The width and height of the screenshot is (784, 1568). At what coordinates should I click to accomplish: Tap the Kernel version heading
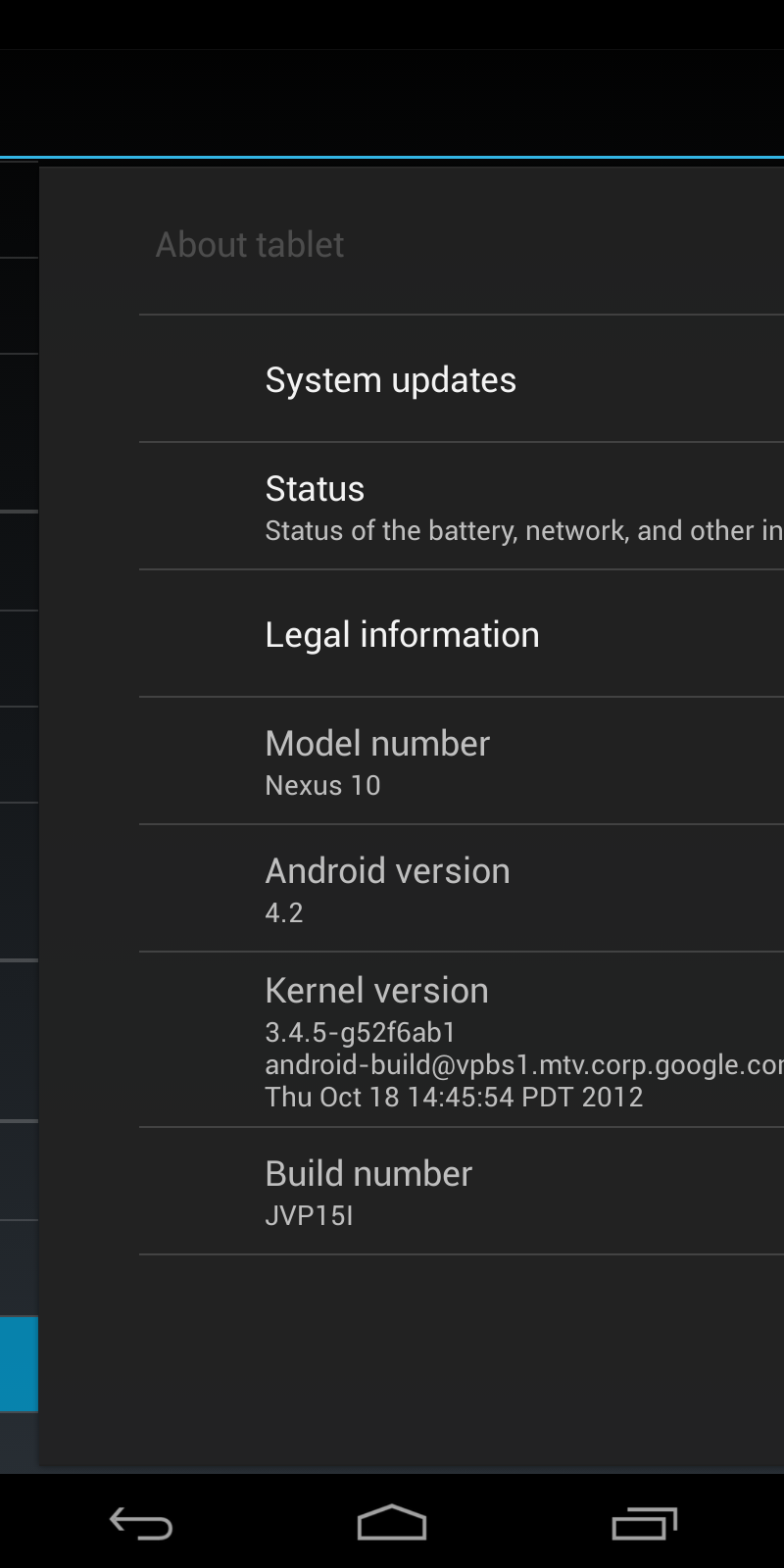click(376, 990)
